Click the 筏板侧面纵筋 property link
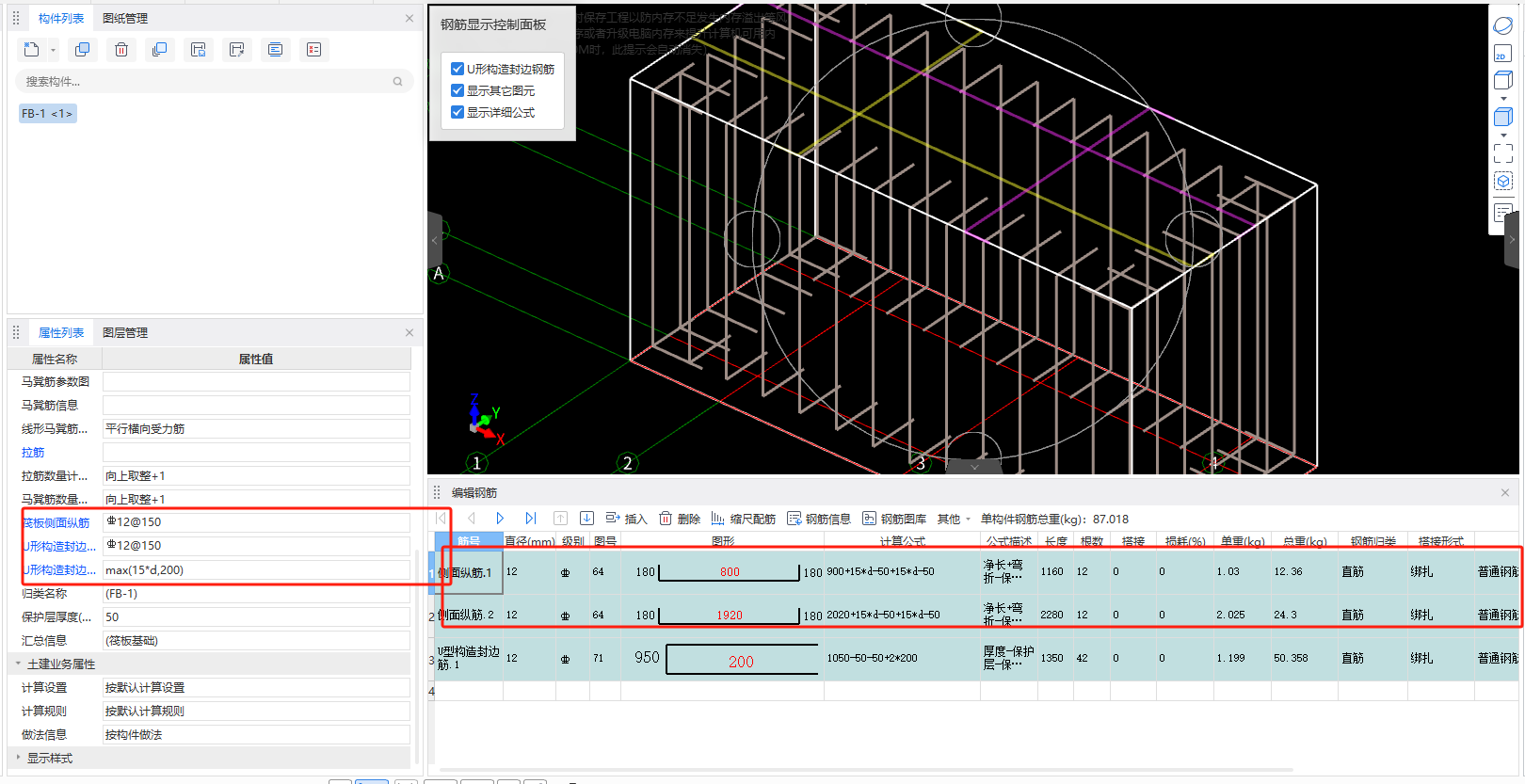This screenshot has width=1525, height=784. (56, 522)
